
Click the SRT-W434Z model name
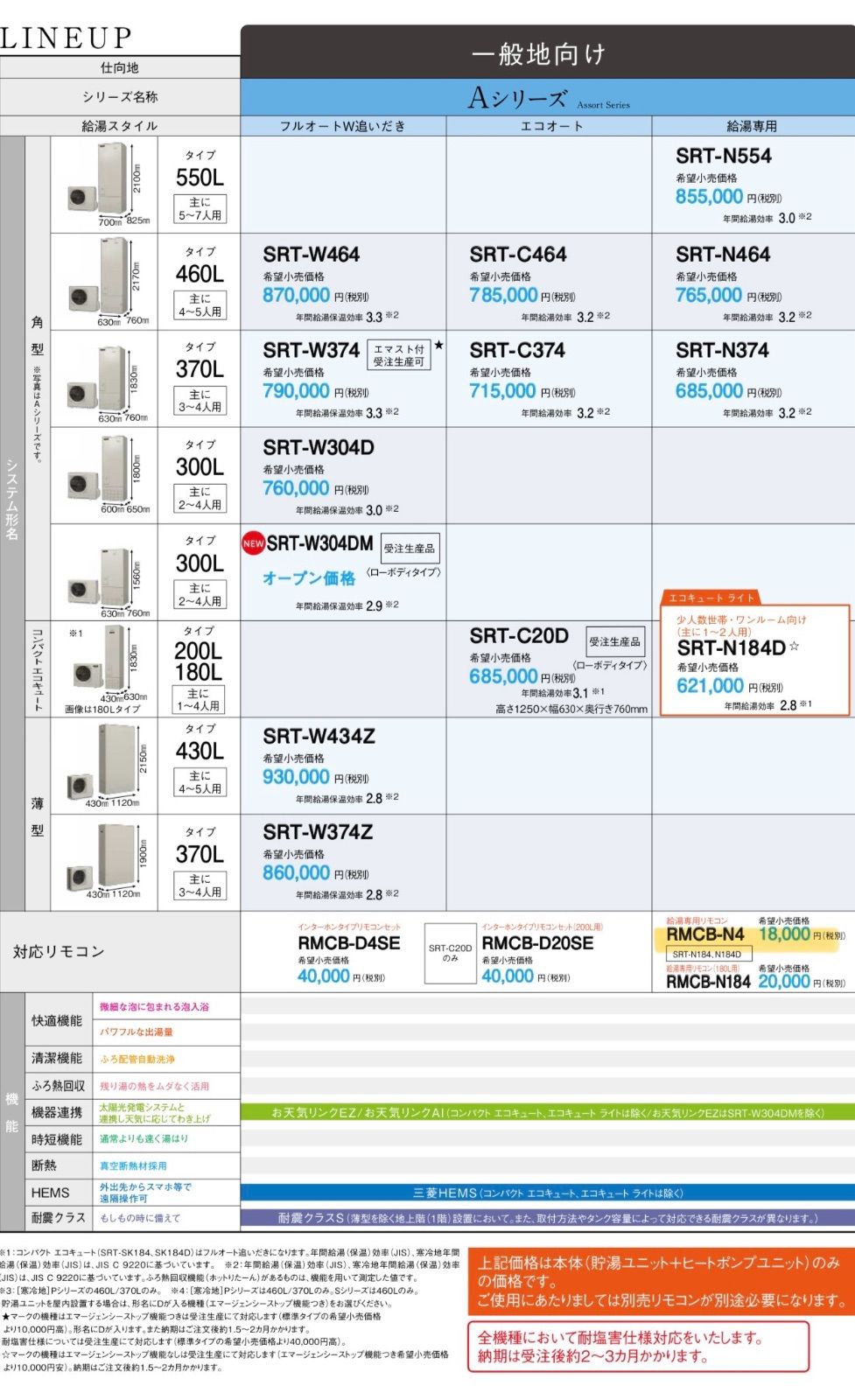319,737
